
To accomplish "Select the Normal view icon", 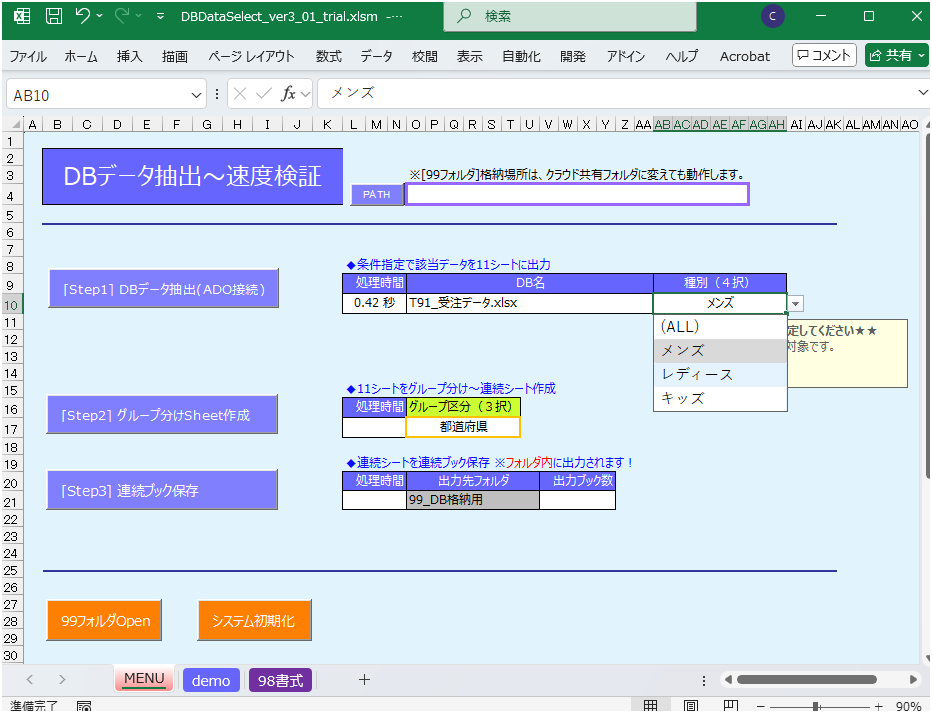I will pyautogui.click(x=652, y=705).
